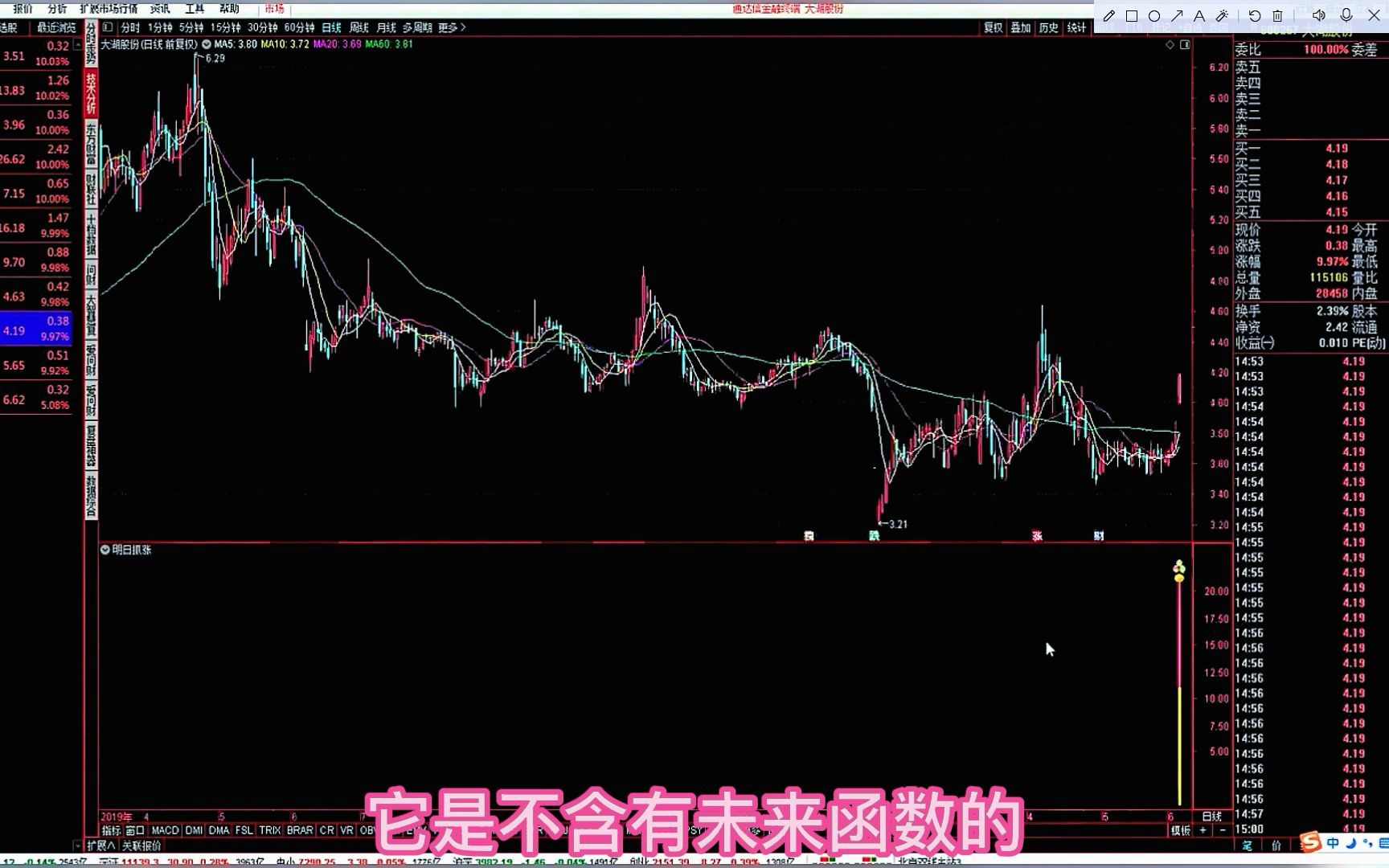Screen dimensions: 1389x868
Task: Select the text annotation tool
Action: click(x=1199, y=16)
